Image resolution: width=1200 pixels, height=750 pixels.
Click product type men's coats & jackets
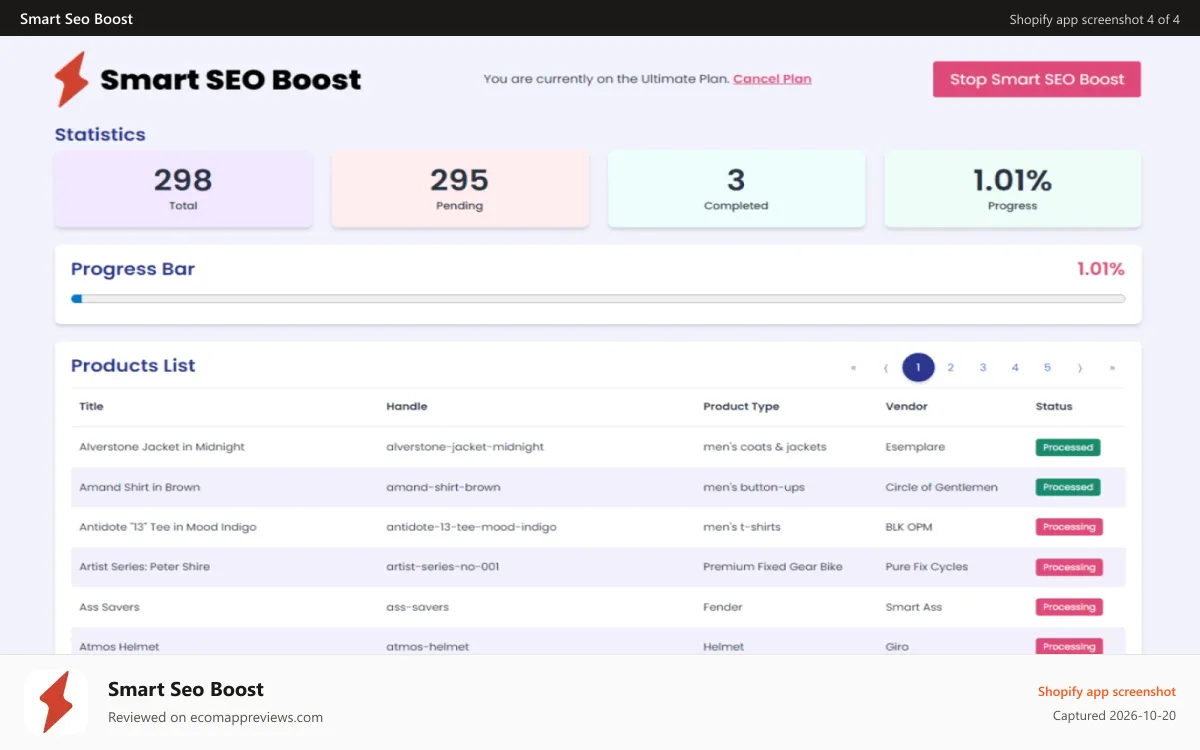pos(765,447)
